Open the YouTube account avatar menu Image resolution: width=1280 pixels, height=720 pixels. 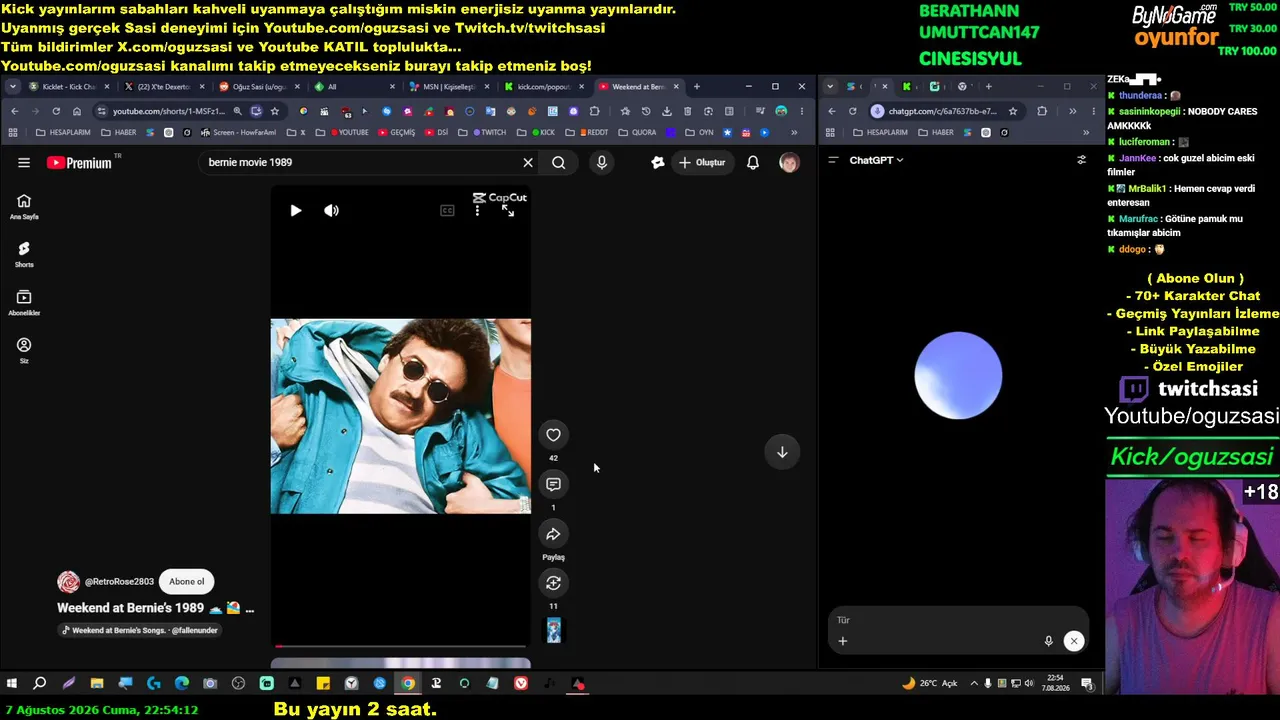pos(789,162)
